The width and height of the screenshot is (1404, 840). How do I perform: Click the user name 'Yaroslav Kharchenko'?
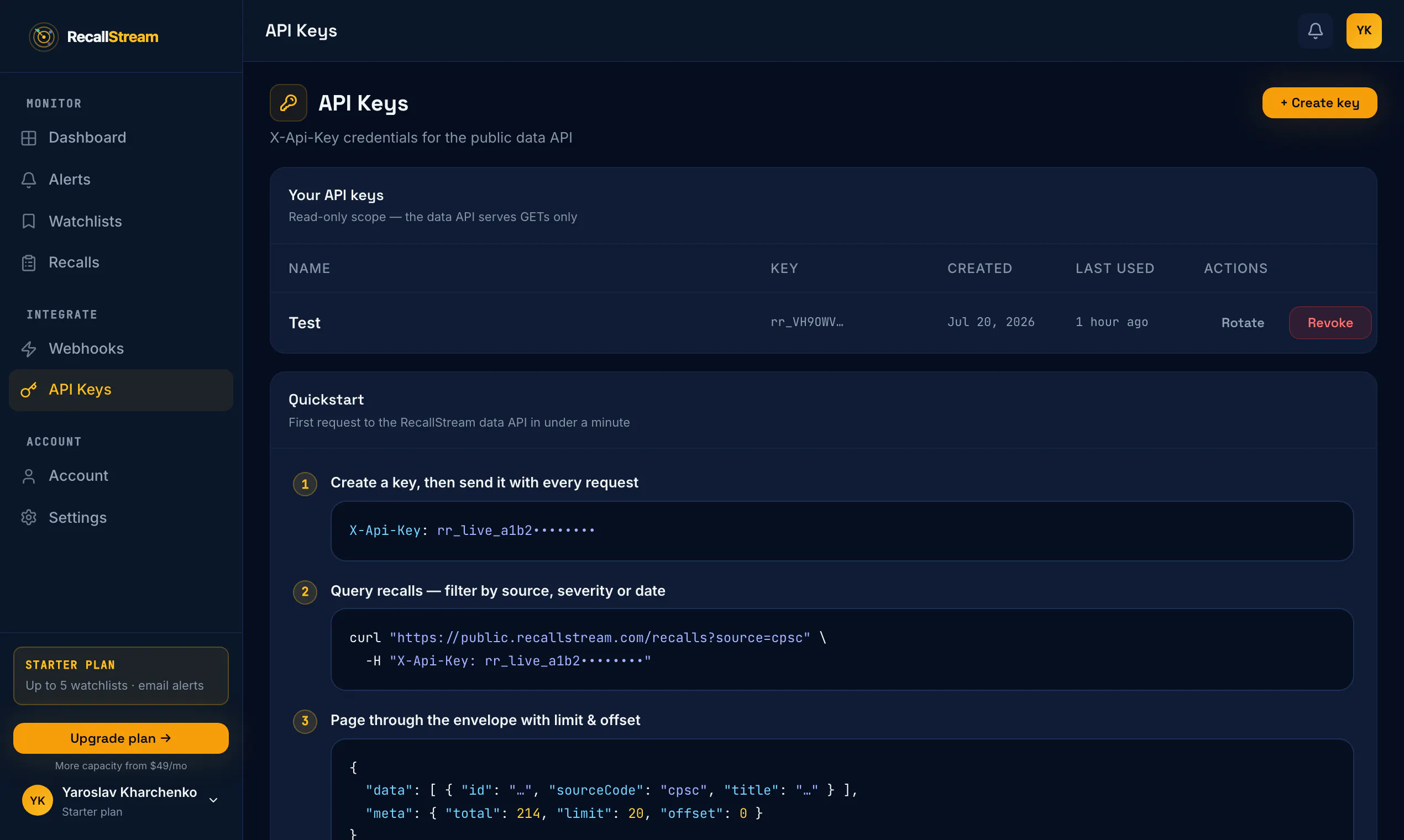(130, 792)
